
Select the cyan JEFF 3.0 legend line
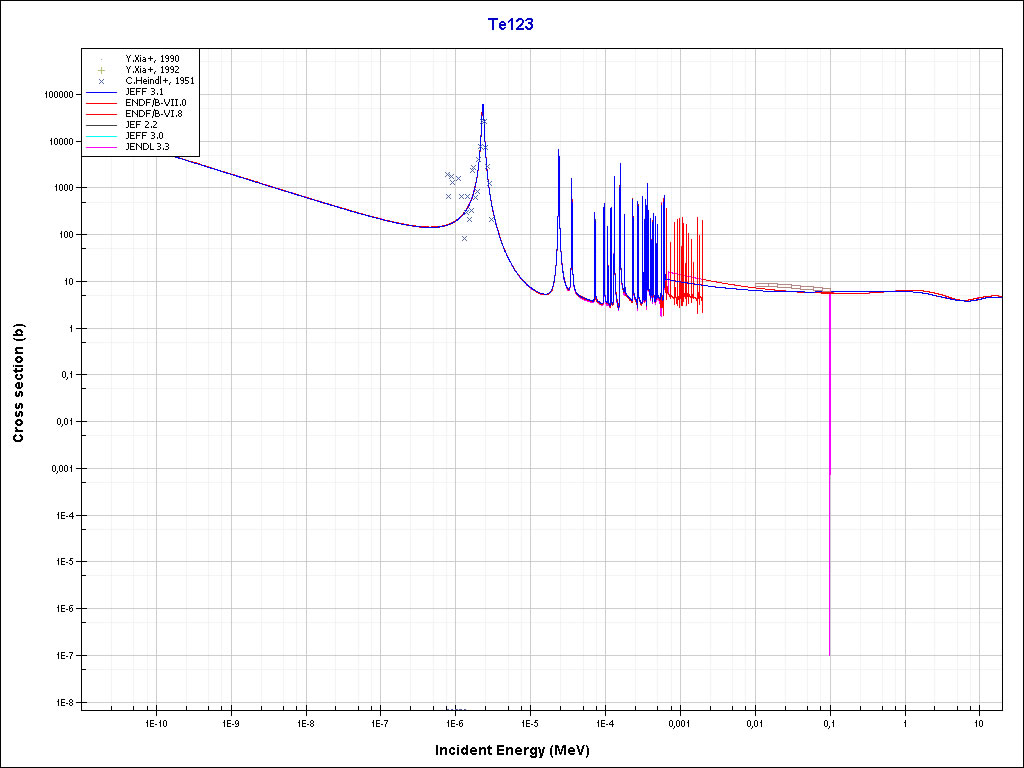pyautogui.click(x=102, y=136)
